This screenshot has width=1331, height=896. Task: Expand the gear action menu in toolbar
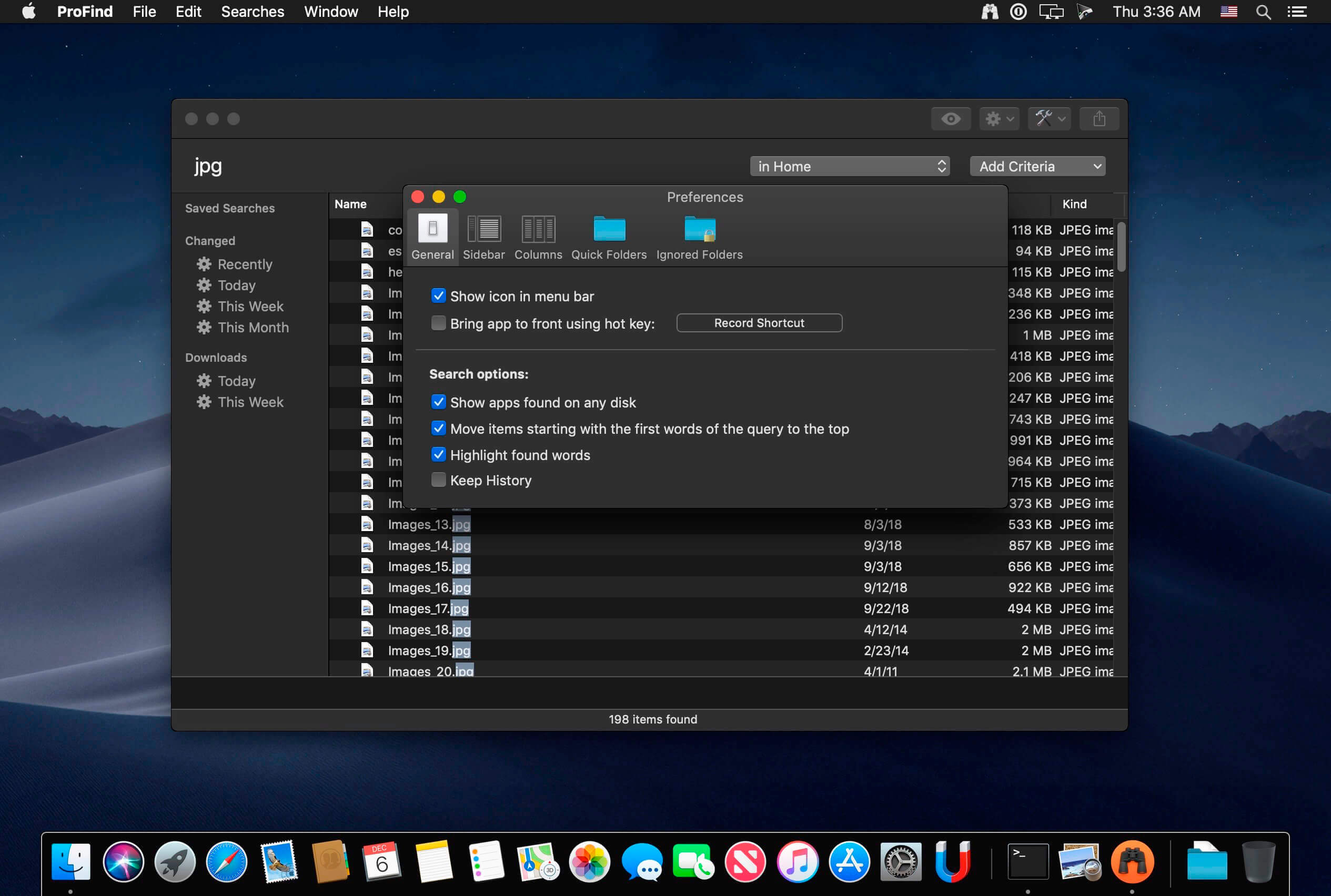pos(999,118)
